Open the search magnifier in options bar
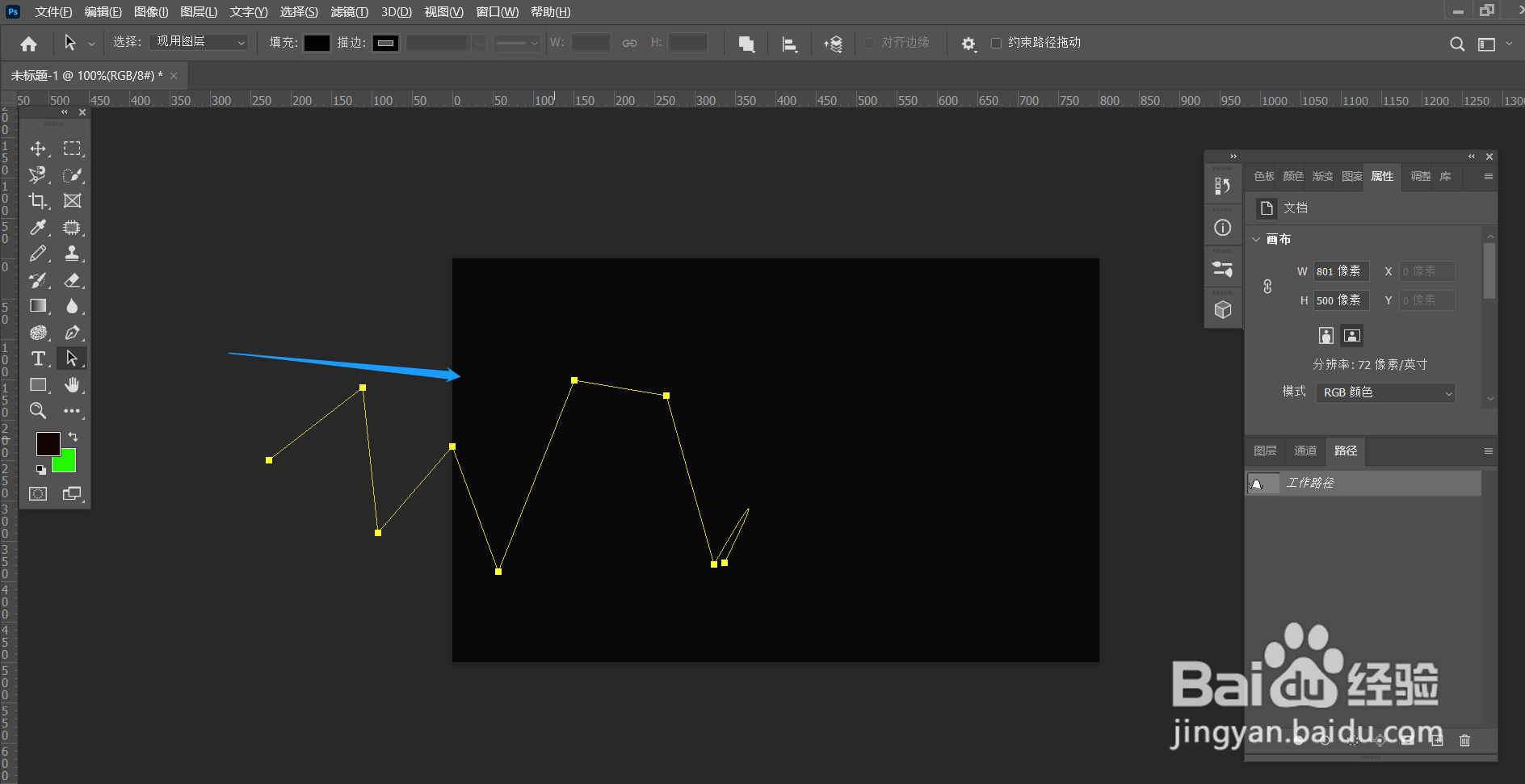The image size is (1525, 784). 1457,44
